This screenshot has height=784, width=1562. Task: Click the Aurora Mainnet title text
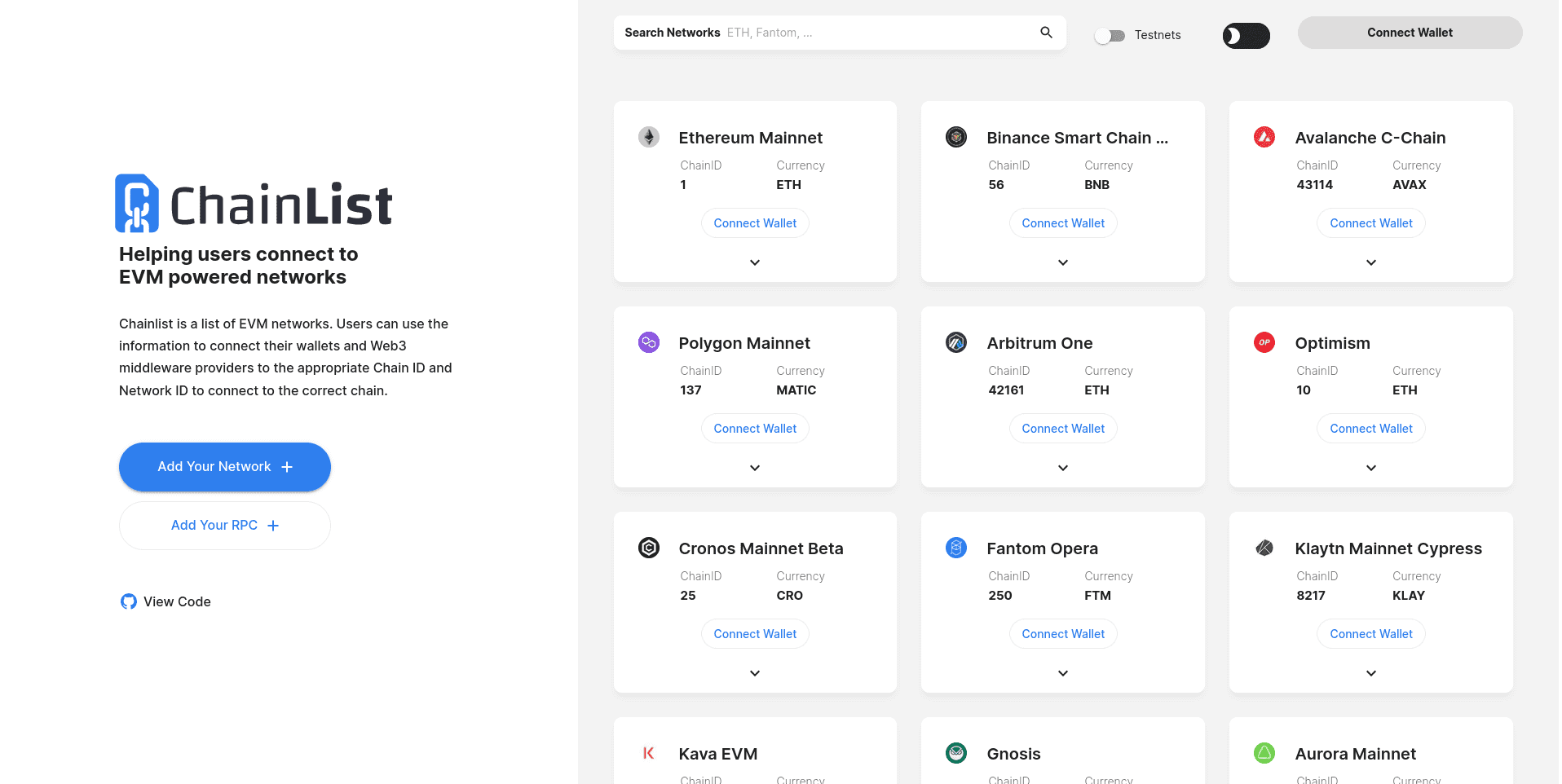pyautogui.click(x=1356, y=754)
